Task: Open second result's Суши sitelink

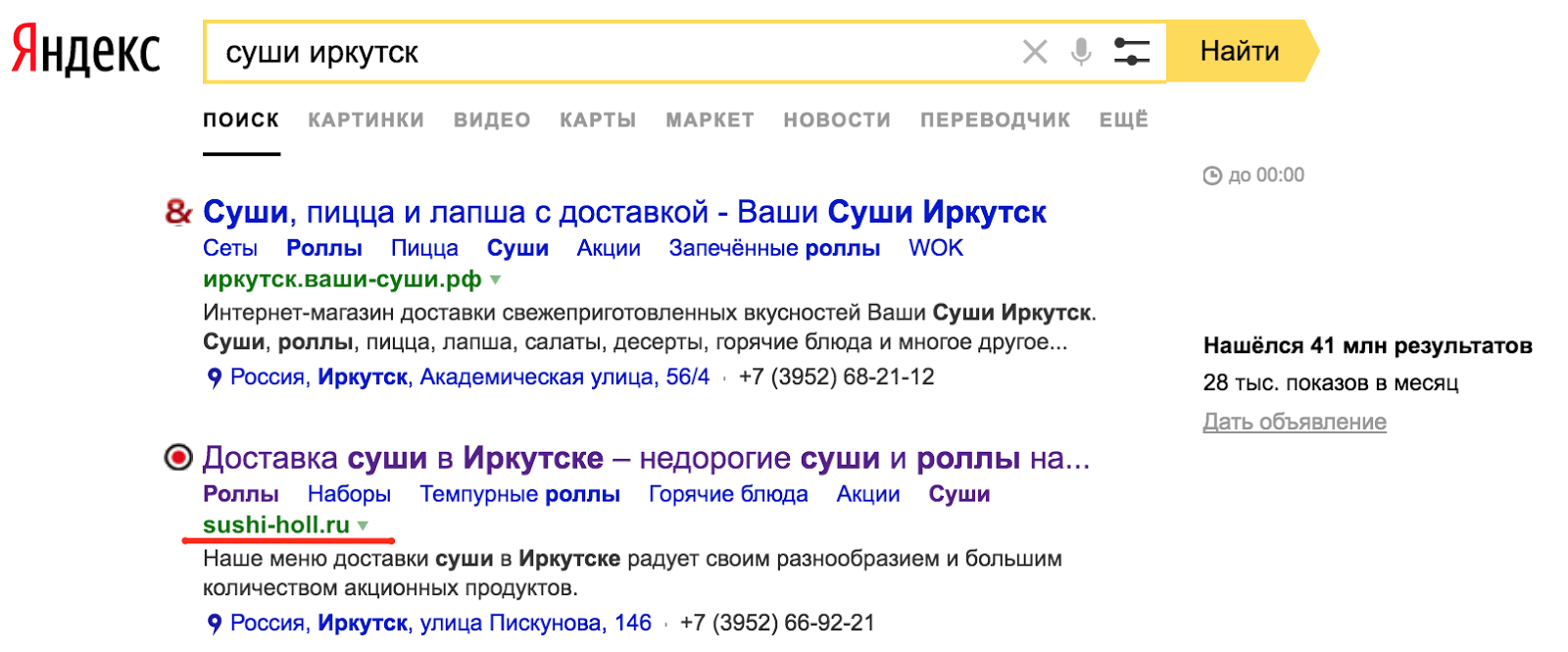Action: coord(959,494)
